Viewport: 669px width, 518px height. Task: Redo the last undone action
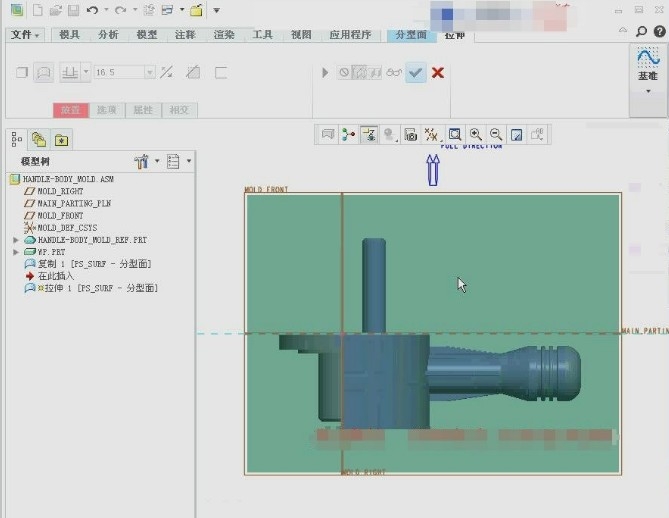pos(121,10)
